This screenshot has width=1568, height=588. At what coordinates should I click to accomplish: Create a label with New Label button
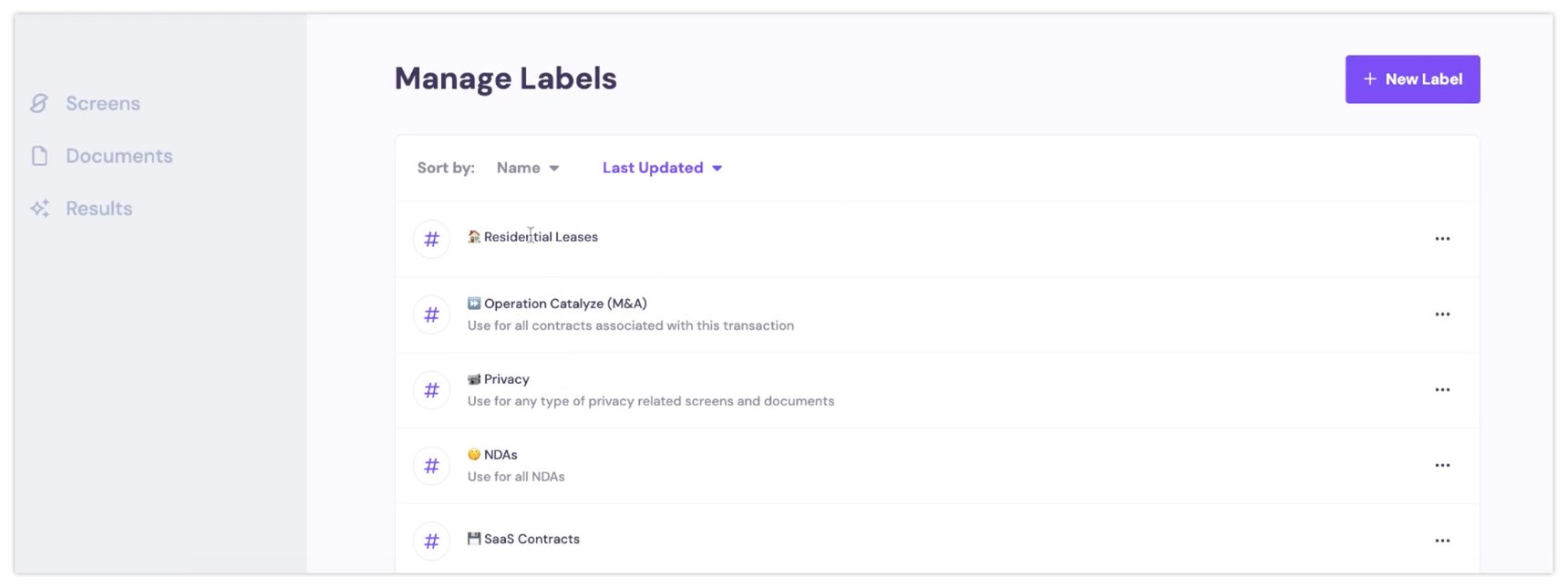click(1412, 79)
